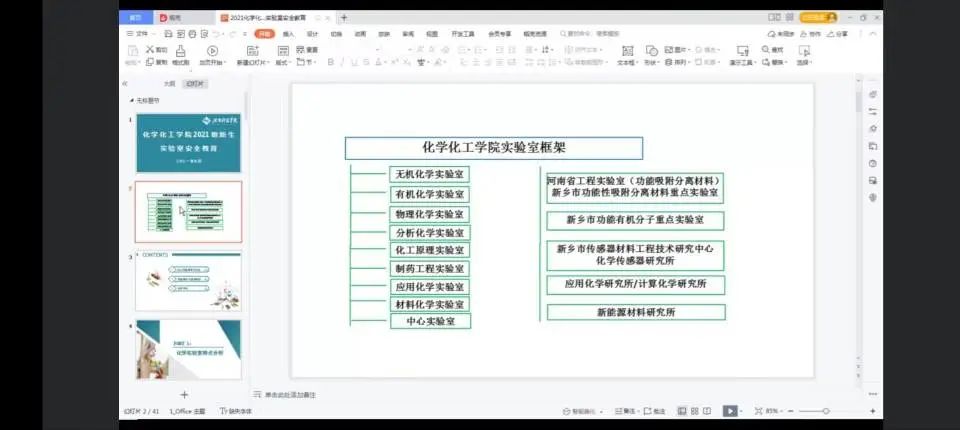
Task: Open the 大纲 Outline pane tab
Action: click(169, 84)
